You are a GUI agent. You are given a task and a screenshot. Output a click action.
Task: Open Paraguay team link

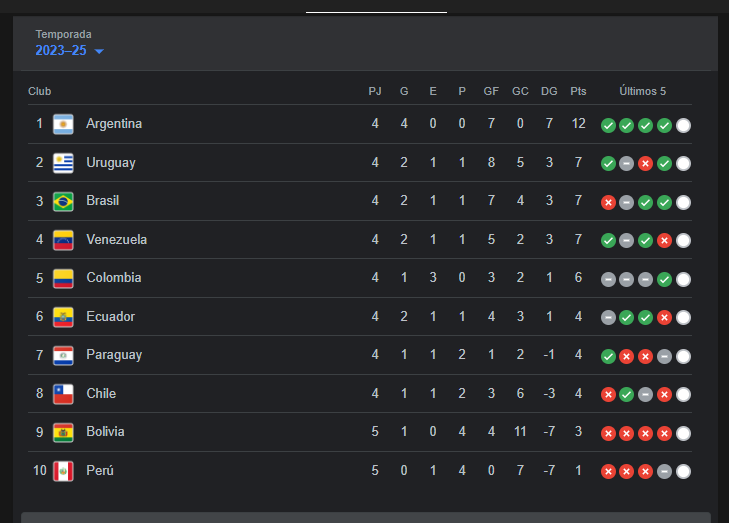(x=114, y=355)
